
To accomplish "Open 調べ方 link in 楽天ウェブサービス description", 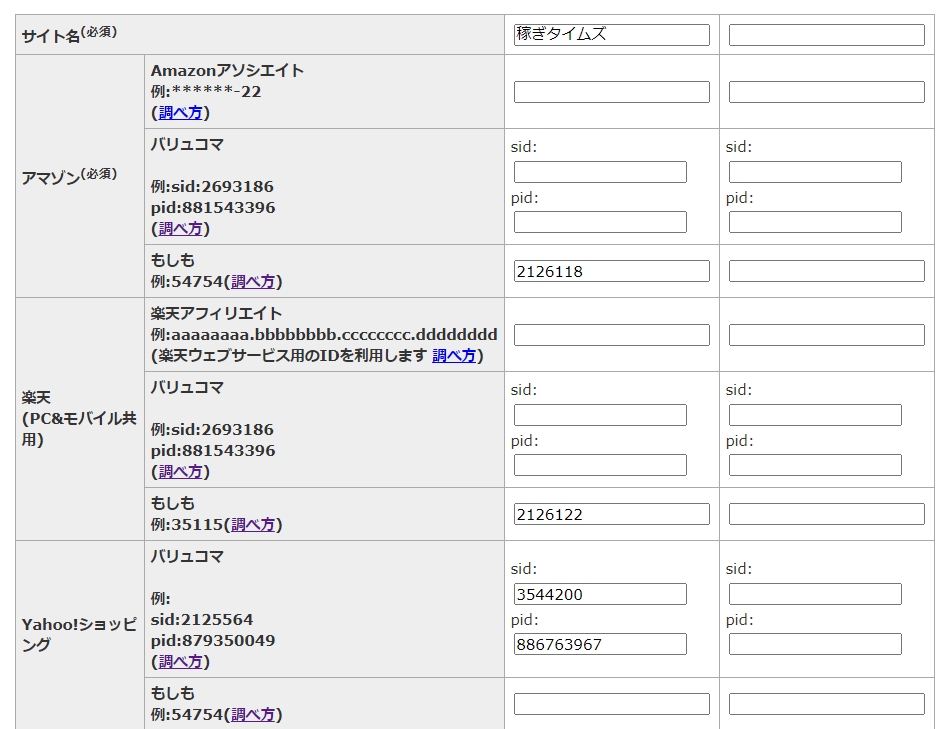I will point(454,356).
